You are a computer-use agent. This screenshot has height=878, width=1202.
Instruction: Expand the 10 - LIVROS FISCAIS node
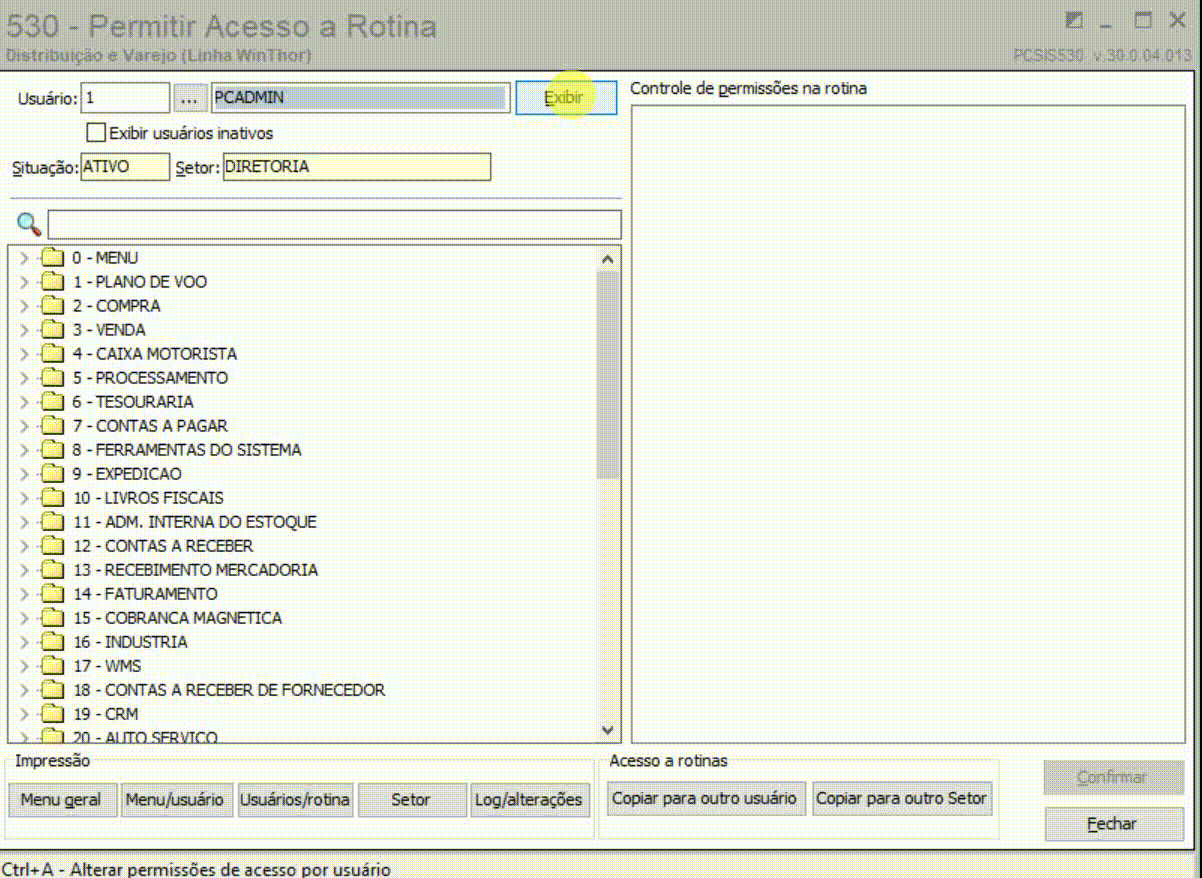pyautogui.click(x=24, y=498)
